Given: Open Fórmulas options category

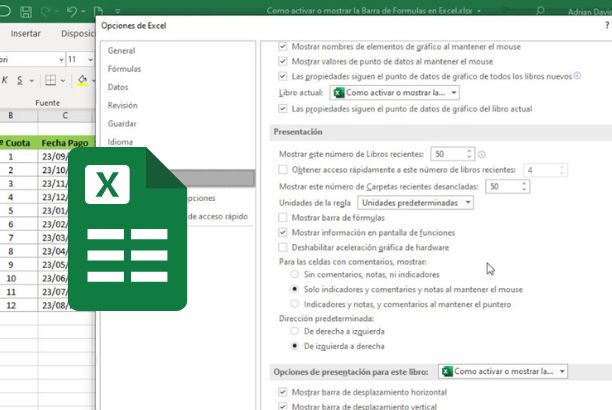Looking at the screenshot, I should [125, 69].
